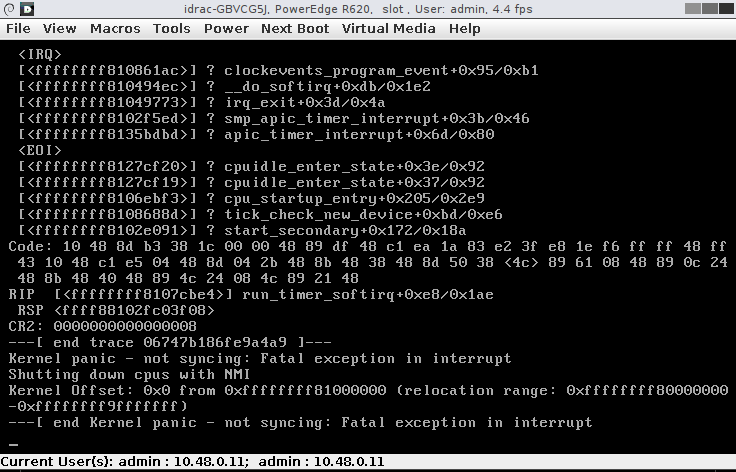Open the Virtual Media menu

point(388,29)
